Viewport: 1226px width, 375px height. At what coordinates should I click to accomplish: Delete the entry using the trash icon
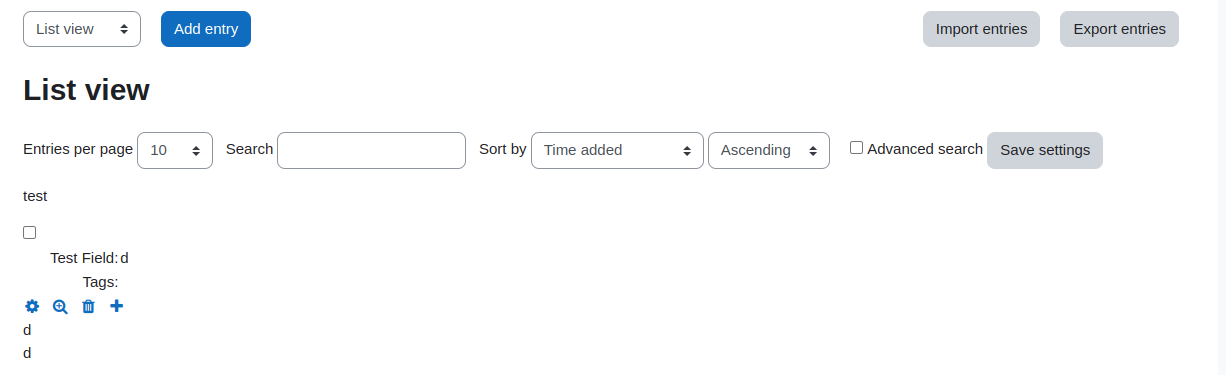pos(88,306)
